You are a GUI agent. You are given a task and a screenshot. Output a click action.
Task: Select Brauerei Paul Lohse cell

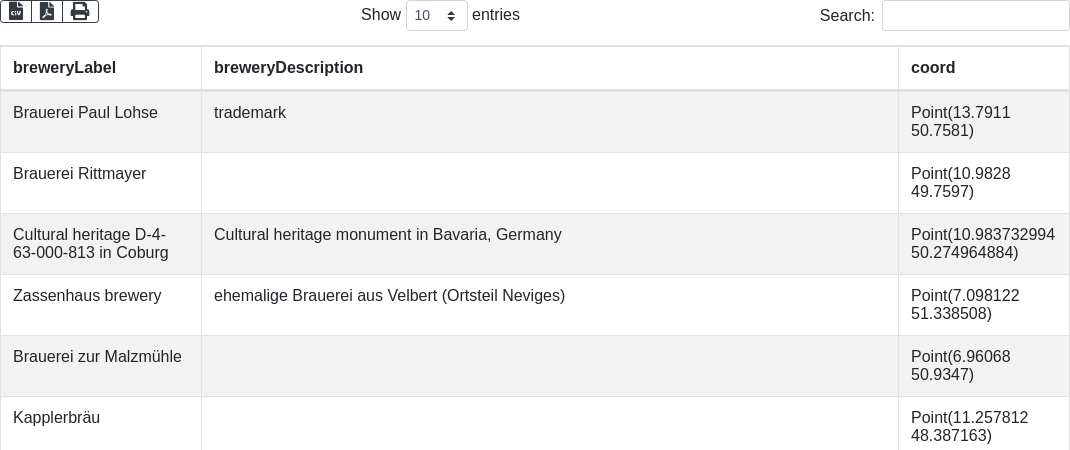point(101,122)
